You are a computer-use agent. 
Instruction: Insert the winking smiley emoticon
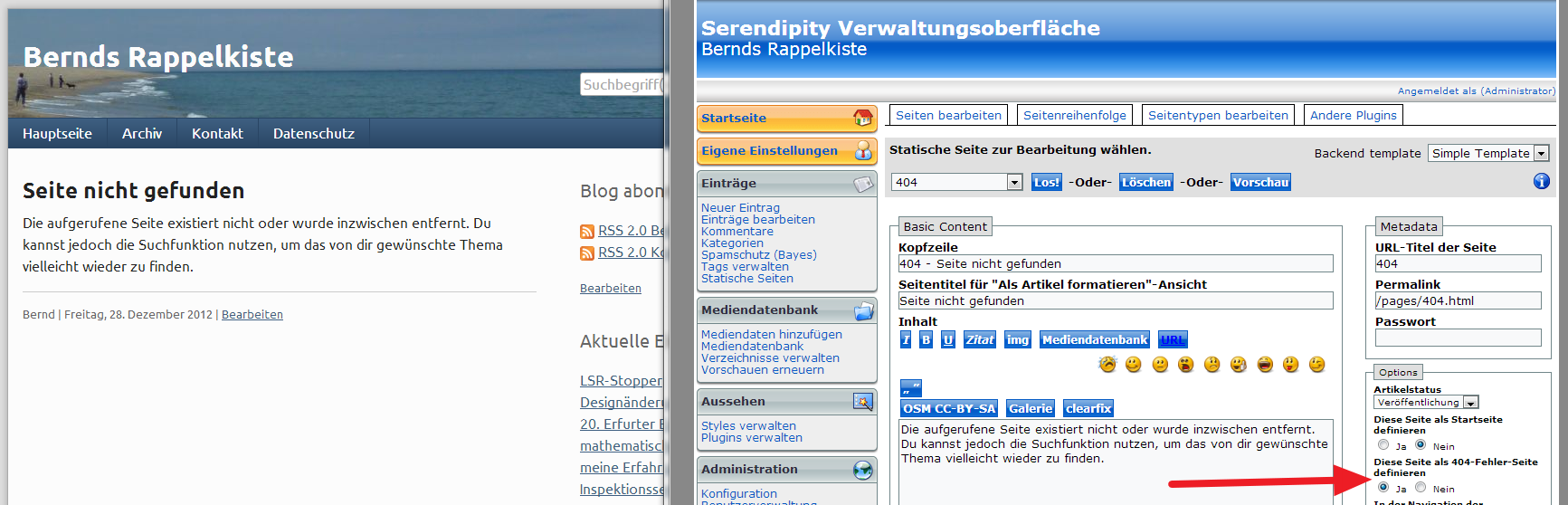click(x=1316, y=364)
